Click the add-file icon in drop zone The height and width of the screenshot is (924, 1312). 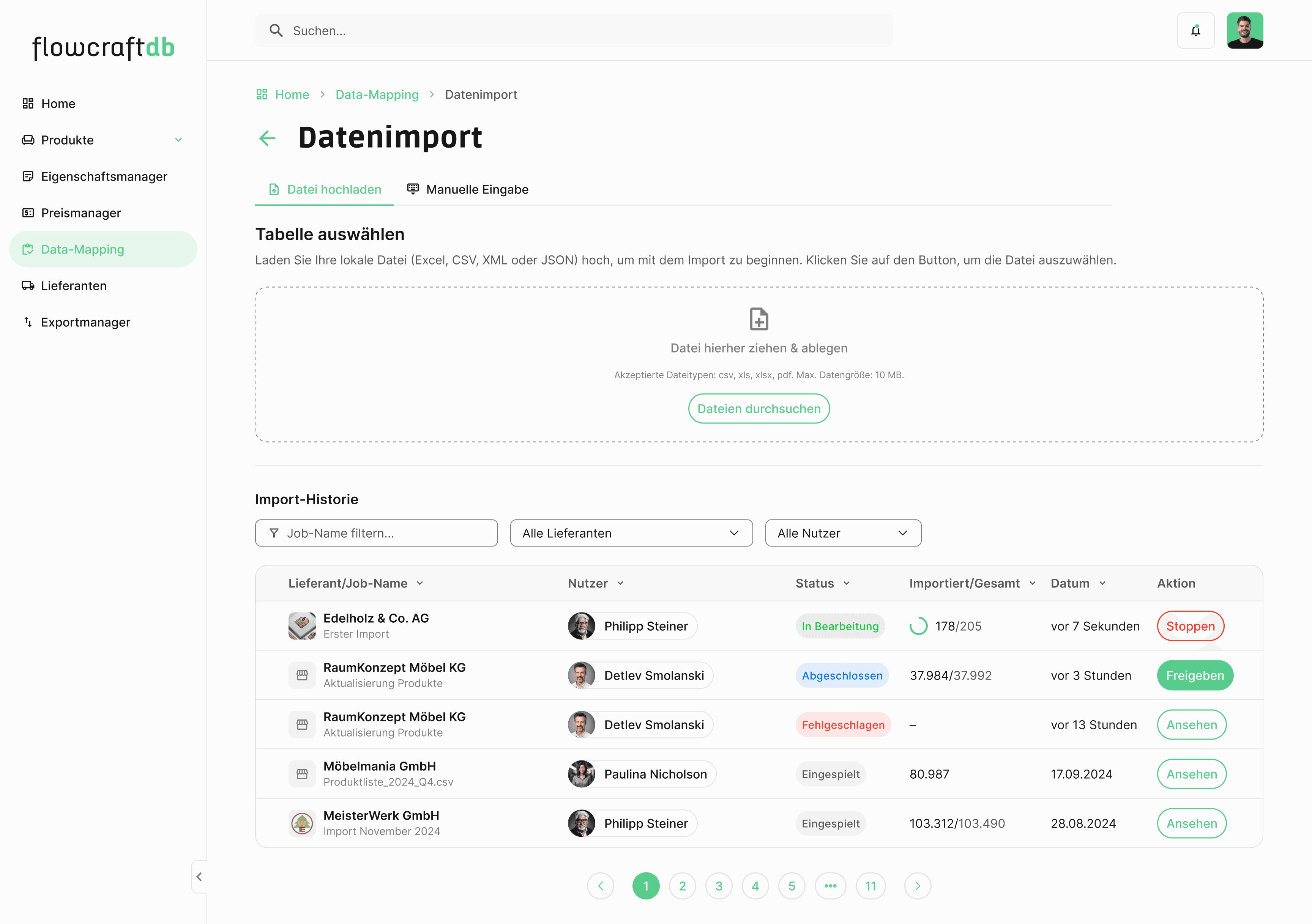point(758,319)
